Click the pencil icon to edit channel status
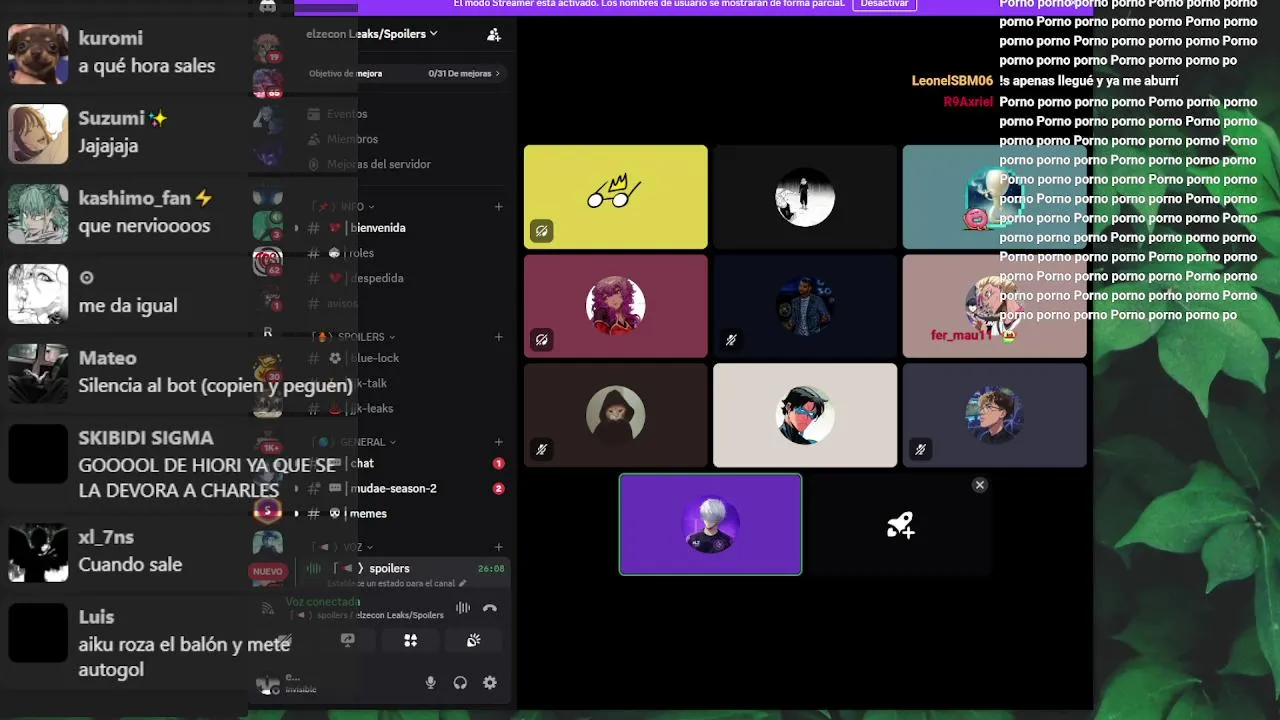 462,583
